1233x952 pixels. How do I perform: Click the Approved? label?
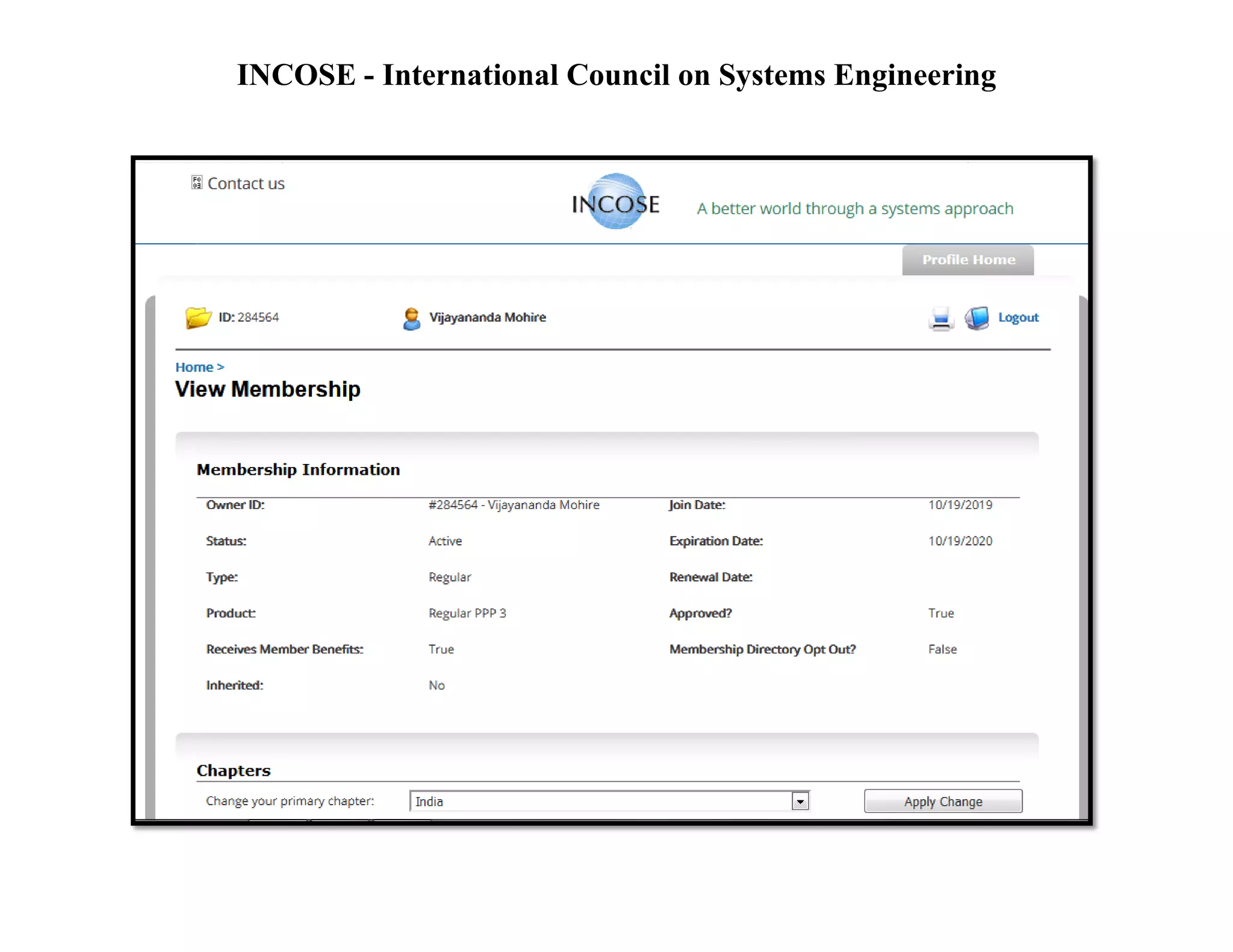pyautogui.click(x=701, y=613)
